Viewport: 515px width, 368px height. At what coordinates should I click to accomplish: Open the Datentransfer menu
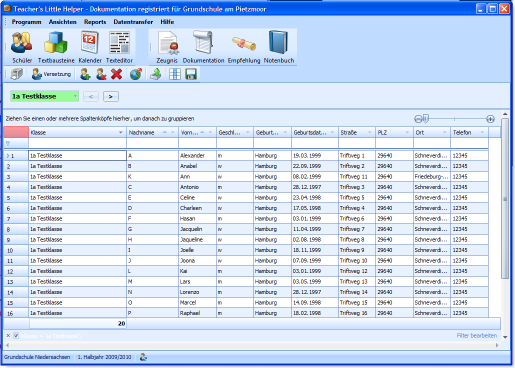coord(133,22)
